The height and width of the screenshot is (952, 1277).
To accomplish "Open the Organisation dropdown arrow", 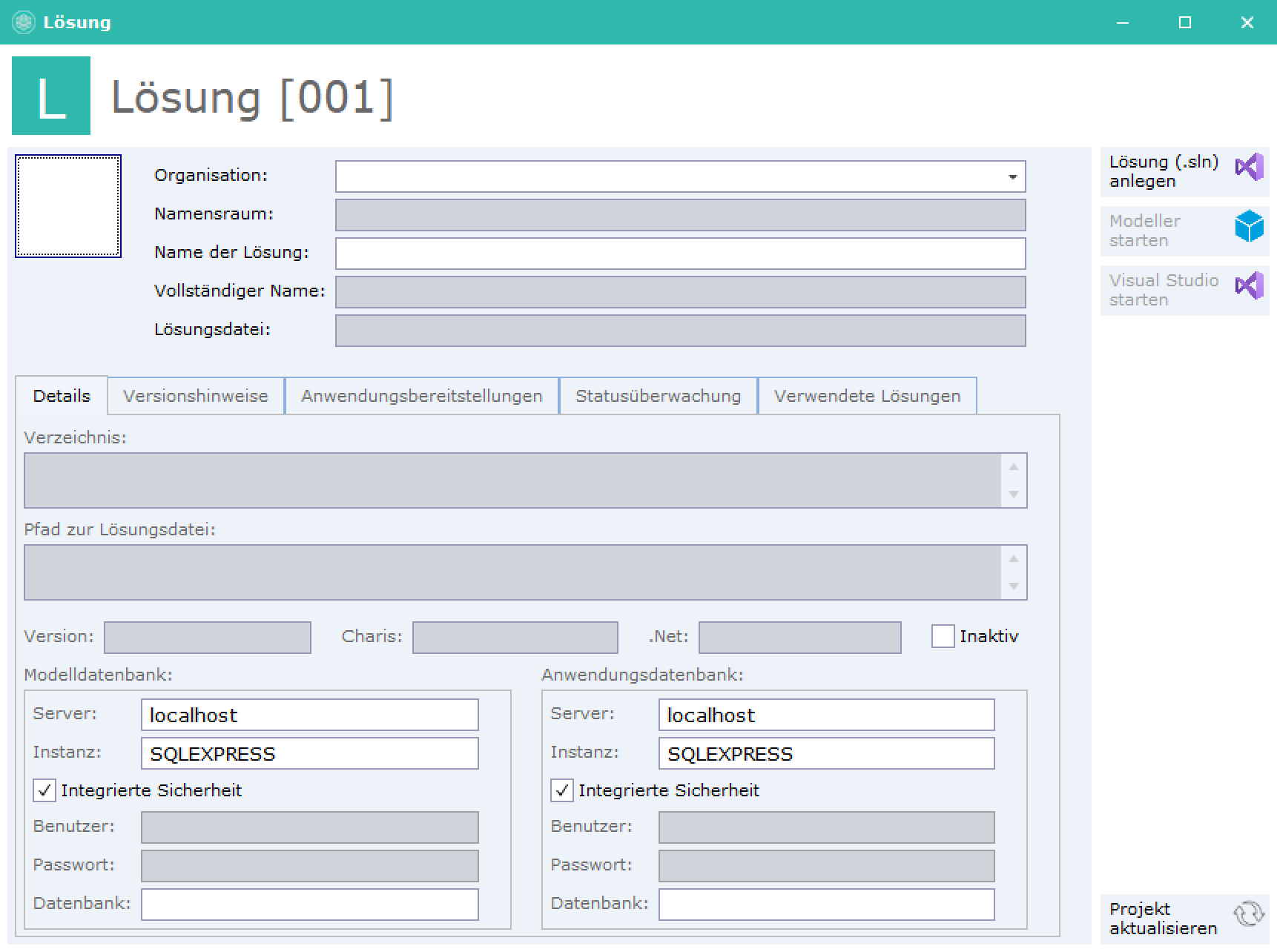I will click(1012, 177).
